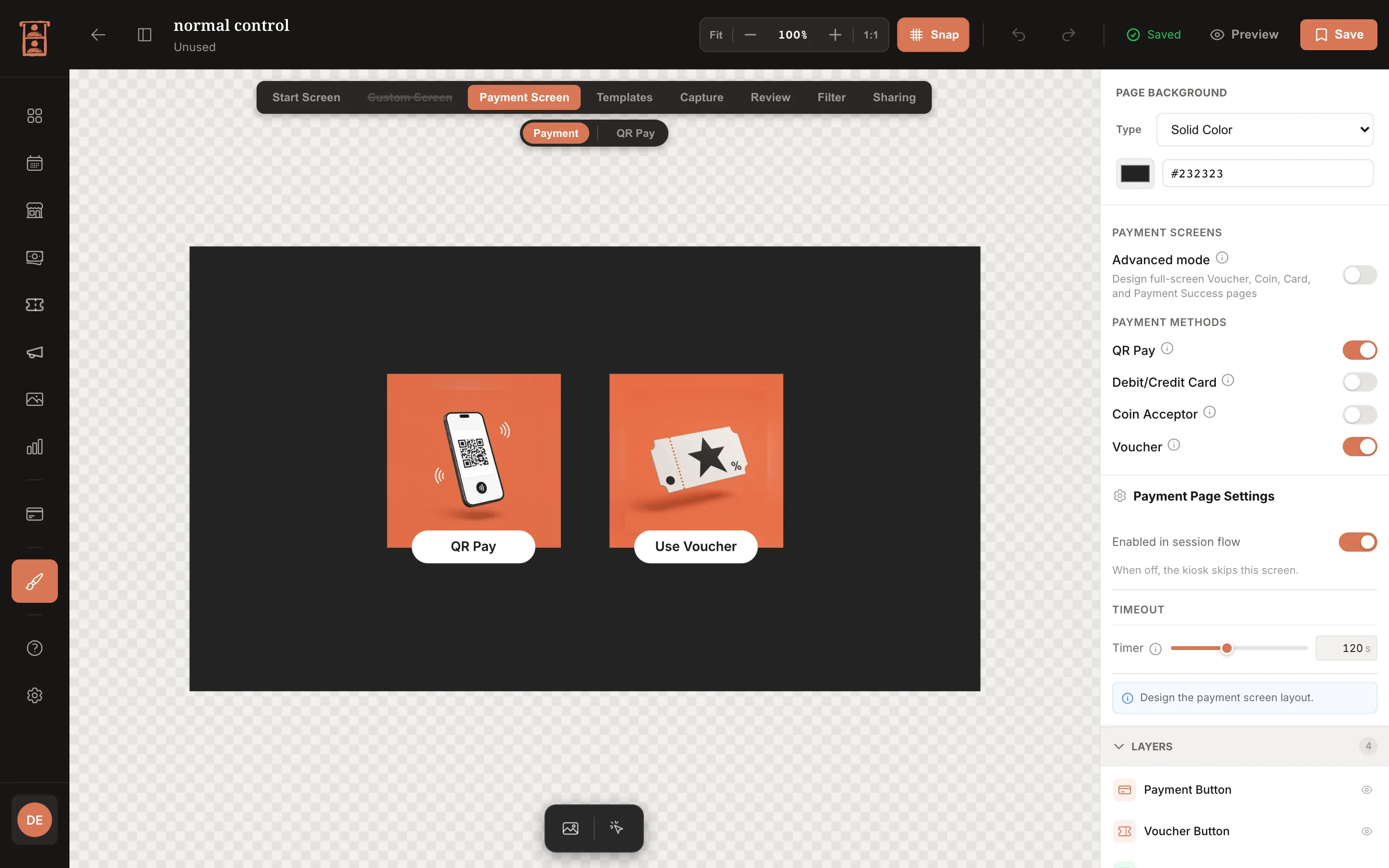Collapse the Layers section
The image size is (1389, 868).
(x=1244, y=746)
